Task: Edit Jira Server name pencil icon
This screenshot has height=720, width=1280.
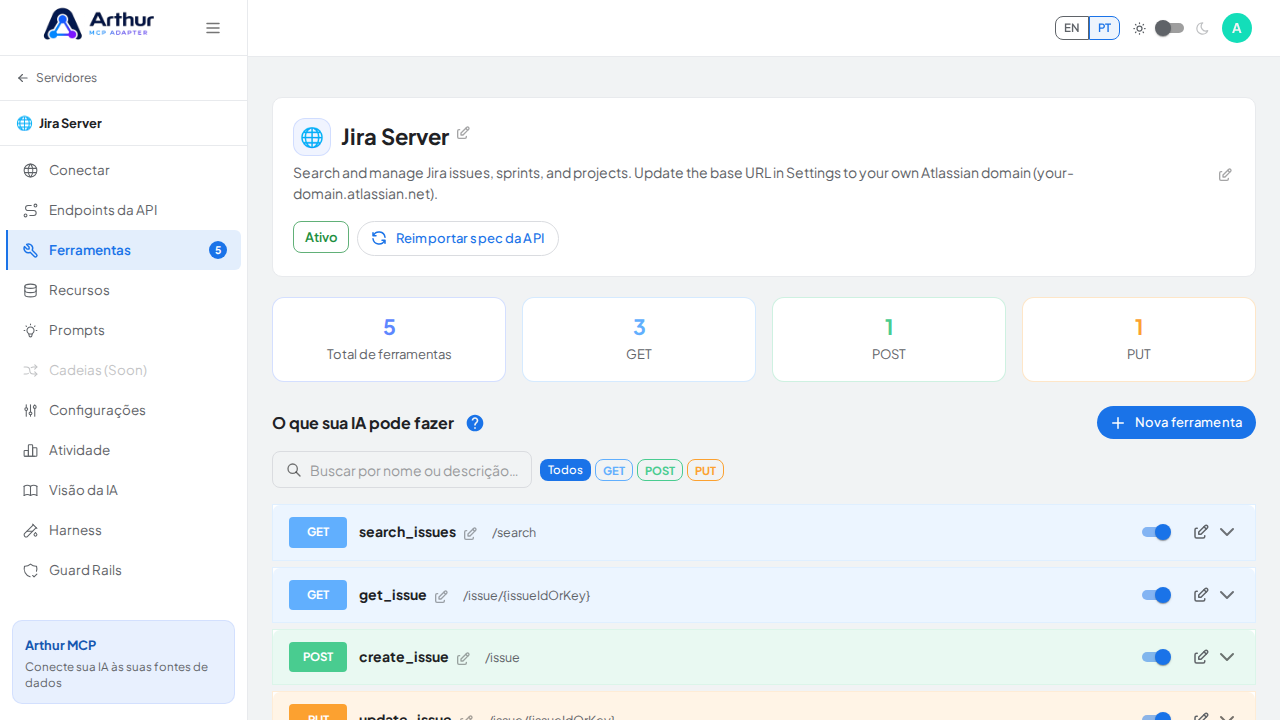Action: pyautogui.click(x=463, y=133)
